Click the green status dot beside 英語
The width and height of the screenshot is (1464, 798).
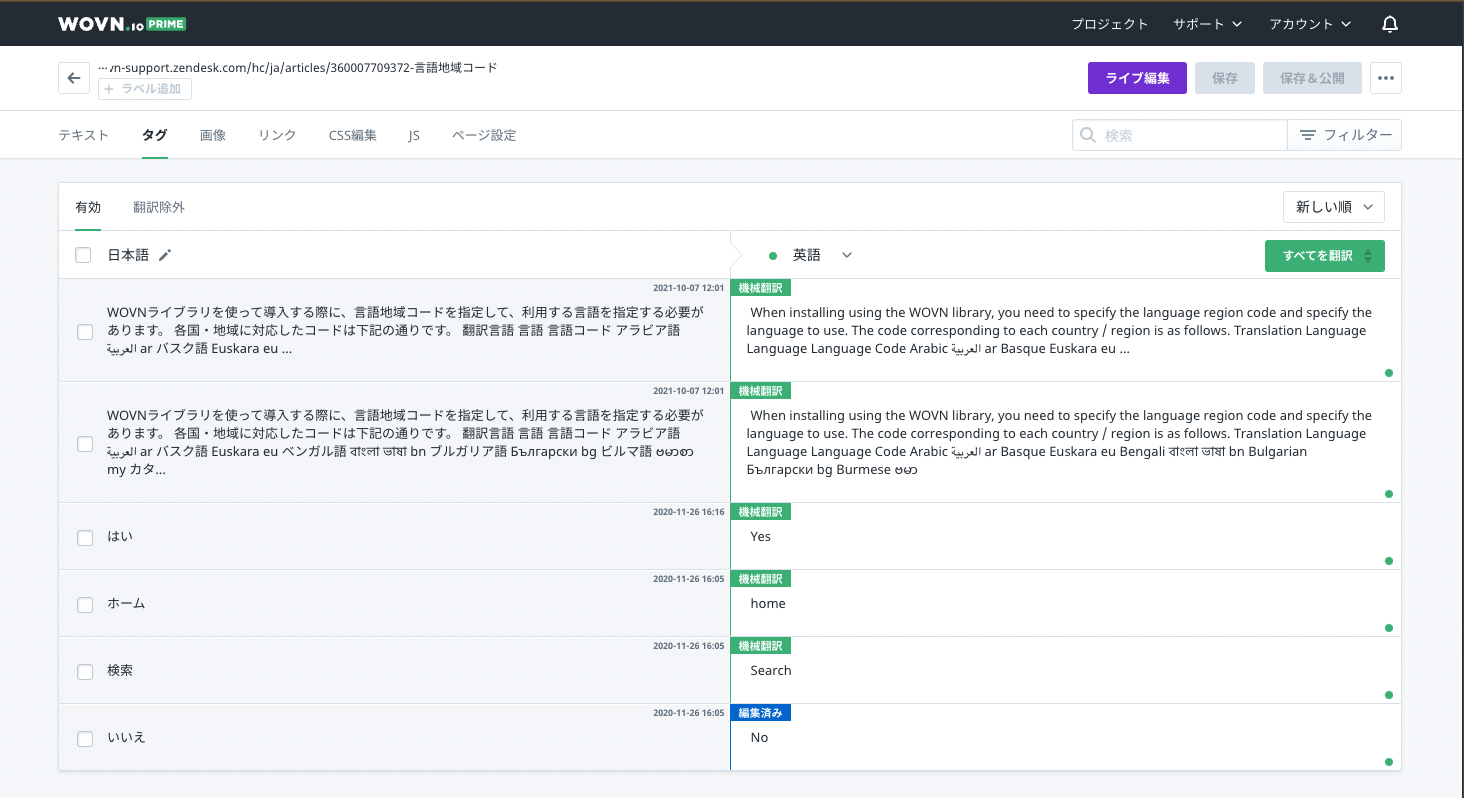[773, 256]
